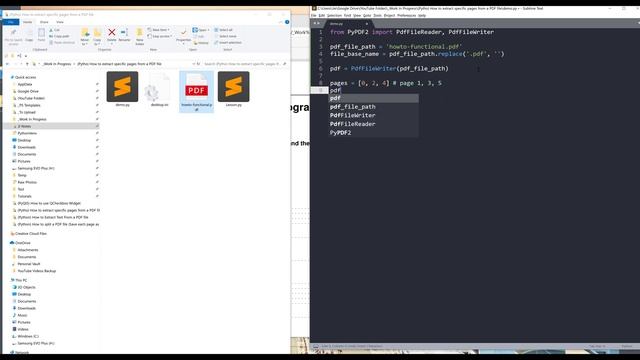Switch to the View ribbon tab
640x360 pixels.
pyautogui.click(x=60, y=22)
